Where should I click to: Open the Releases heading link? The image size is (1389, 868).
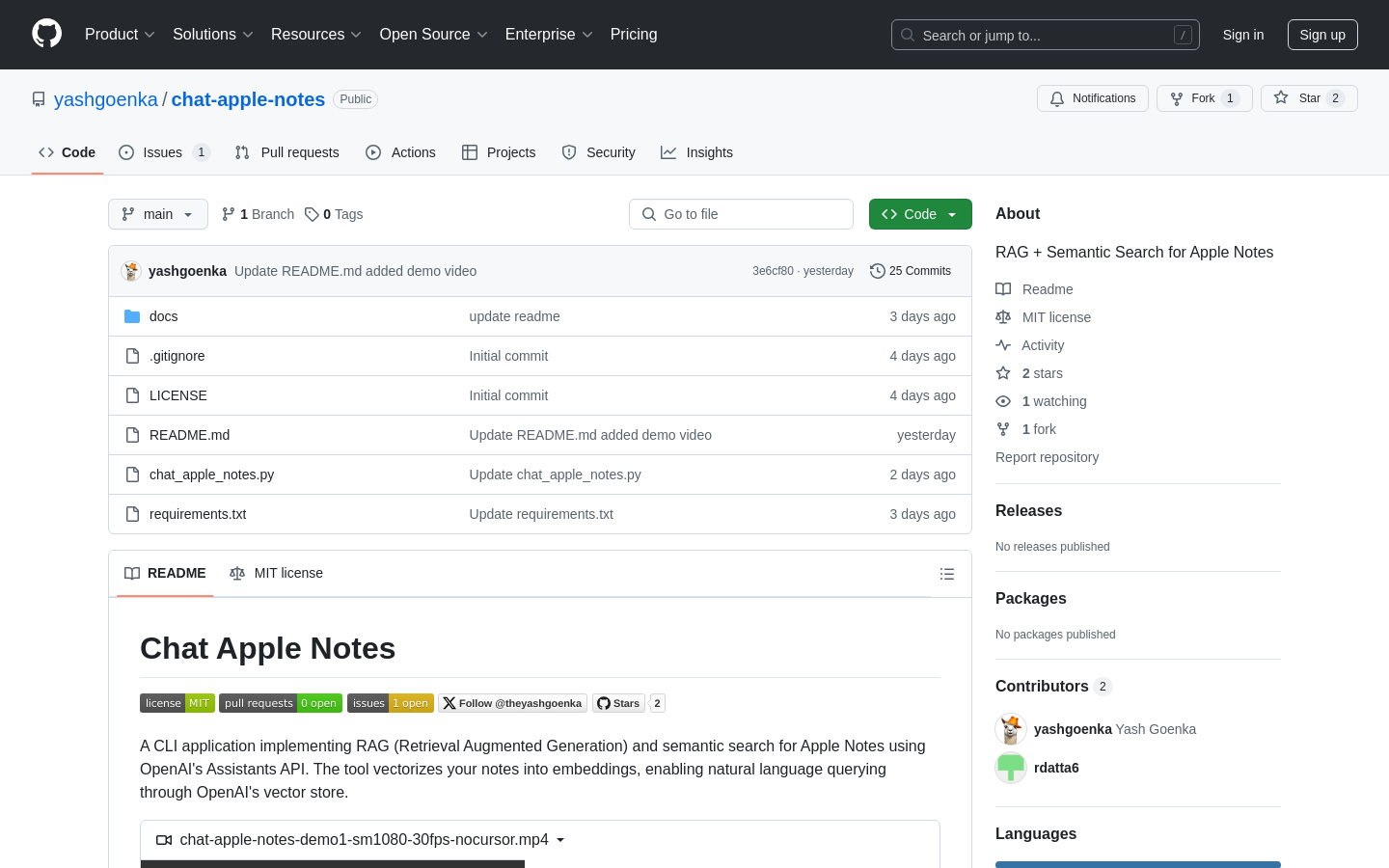click(1028, 511)
